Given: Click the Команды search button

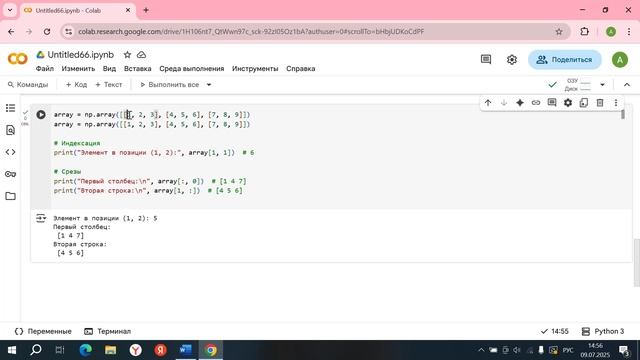Looking at the screenshot, I should pos(28,84).
